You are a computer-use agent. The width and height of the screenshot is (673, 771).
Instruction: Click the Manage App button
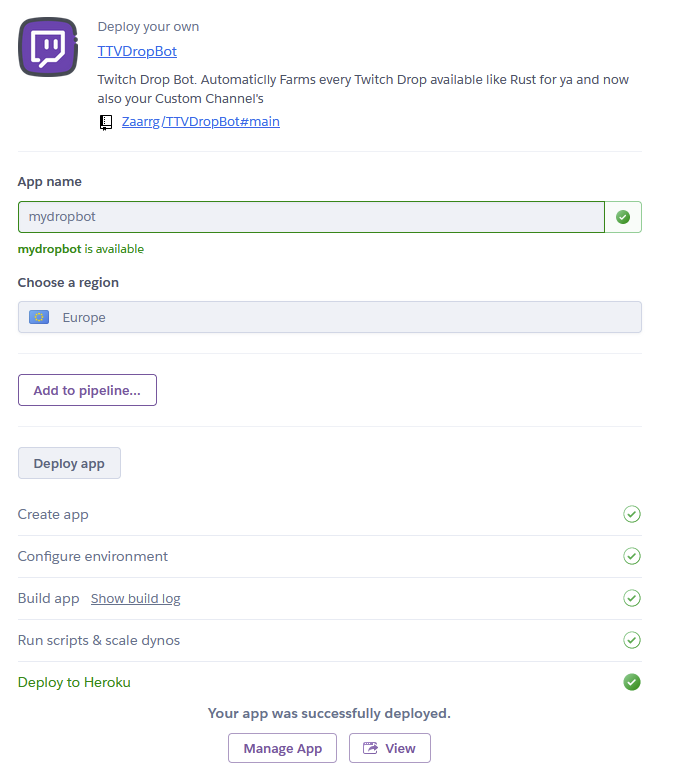282,748
